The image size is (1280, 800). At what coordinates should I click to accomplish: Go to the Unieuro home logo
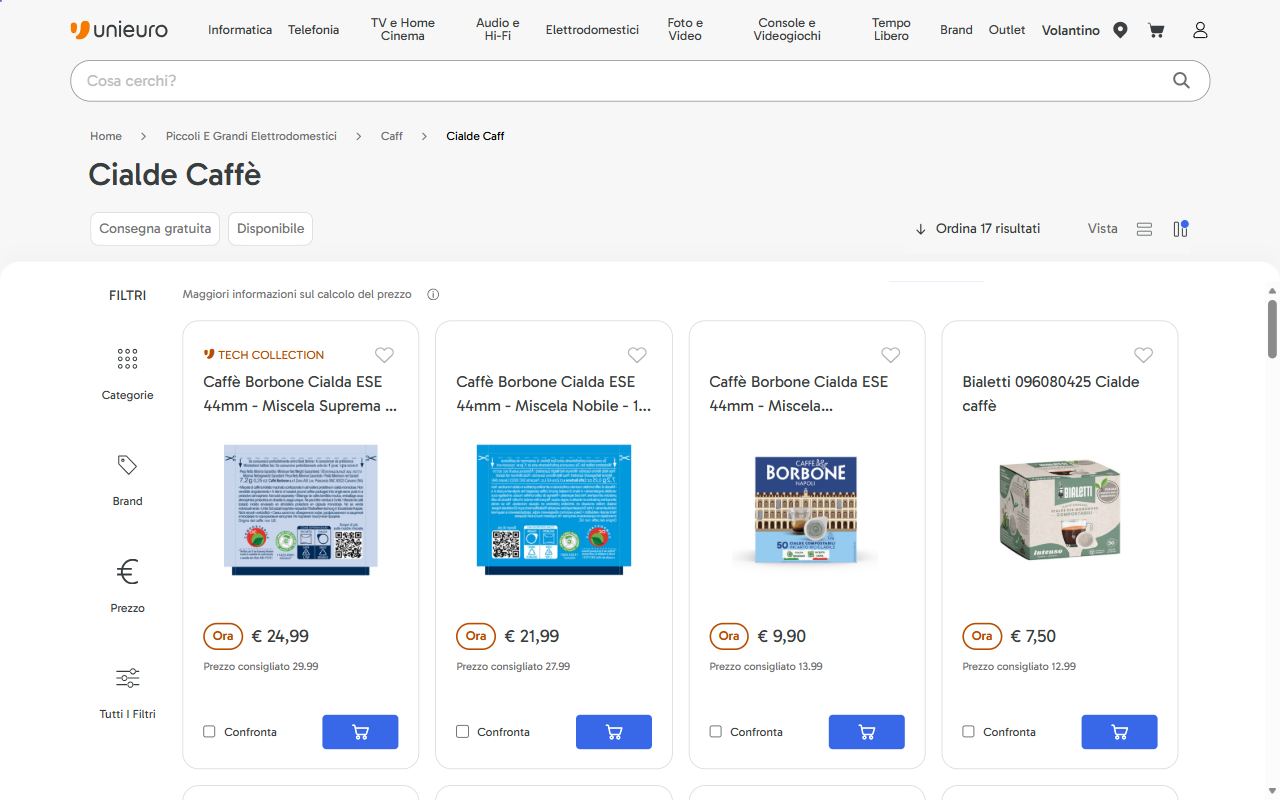pyautogui.click(x=119, y=30)
